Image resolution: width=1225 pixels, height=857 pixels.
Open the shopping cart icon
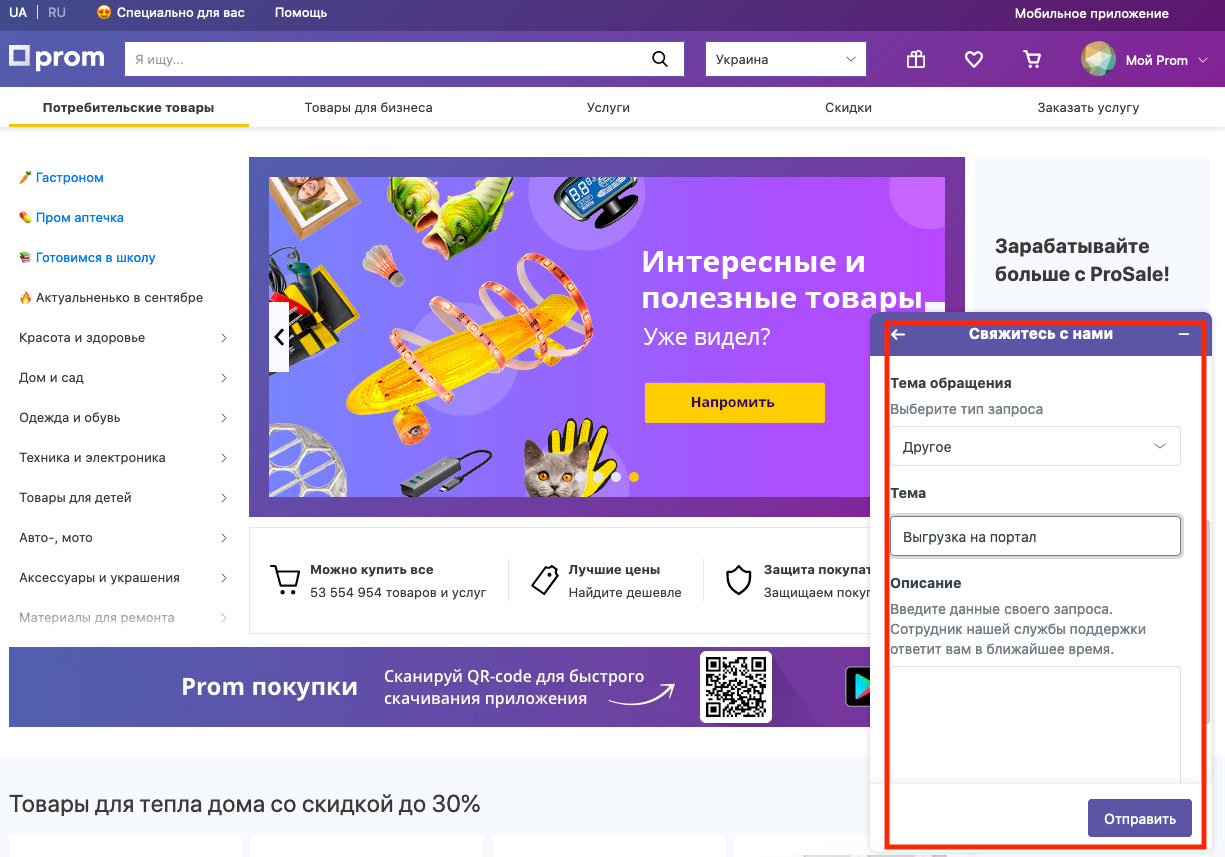[x=1032, y=60]
